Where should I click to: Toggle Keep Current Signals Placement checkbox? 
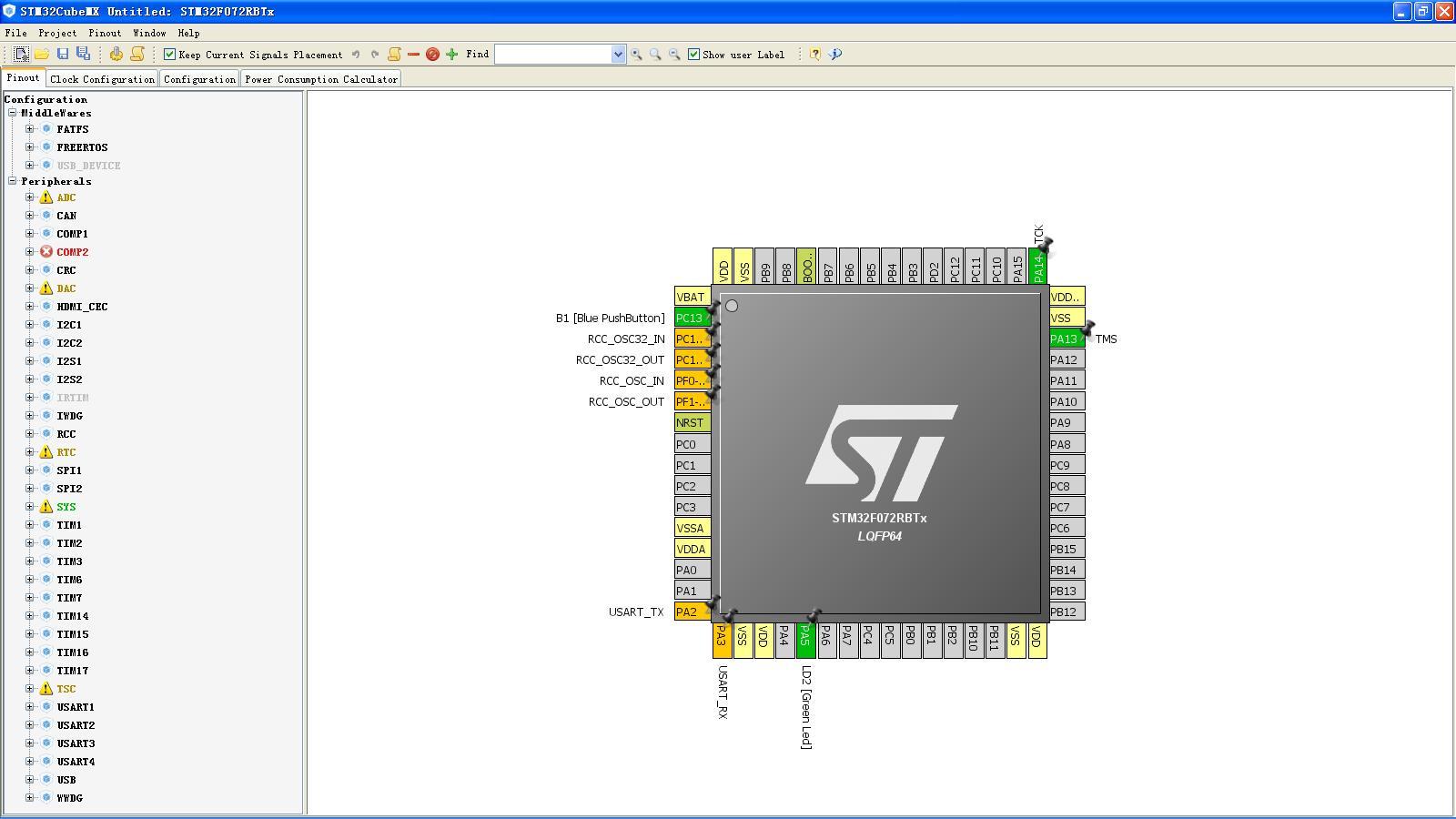(169, 55)
